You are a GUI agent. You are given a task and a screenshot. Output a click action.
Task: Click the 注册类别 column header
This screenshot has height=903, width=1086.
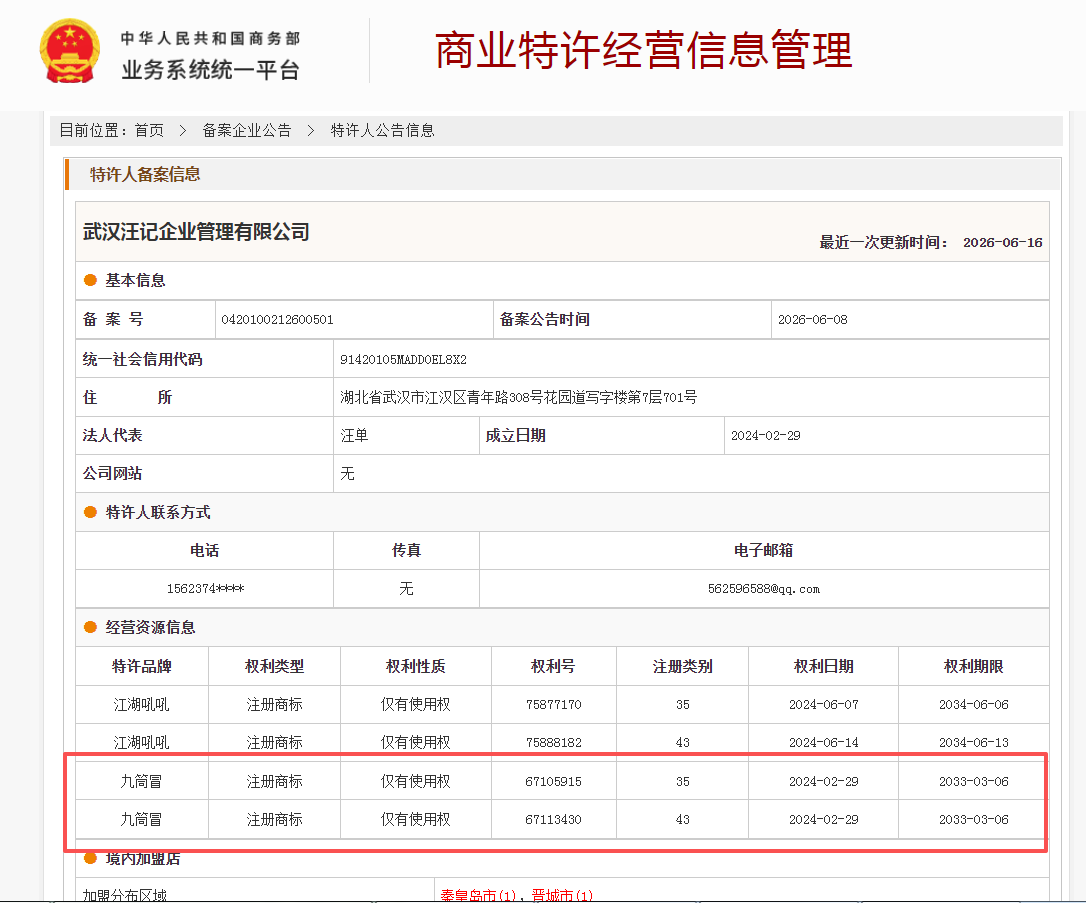(x=682, y=666)
